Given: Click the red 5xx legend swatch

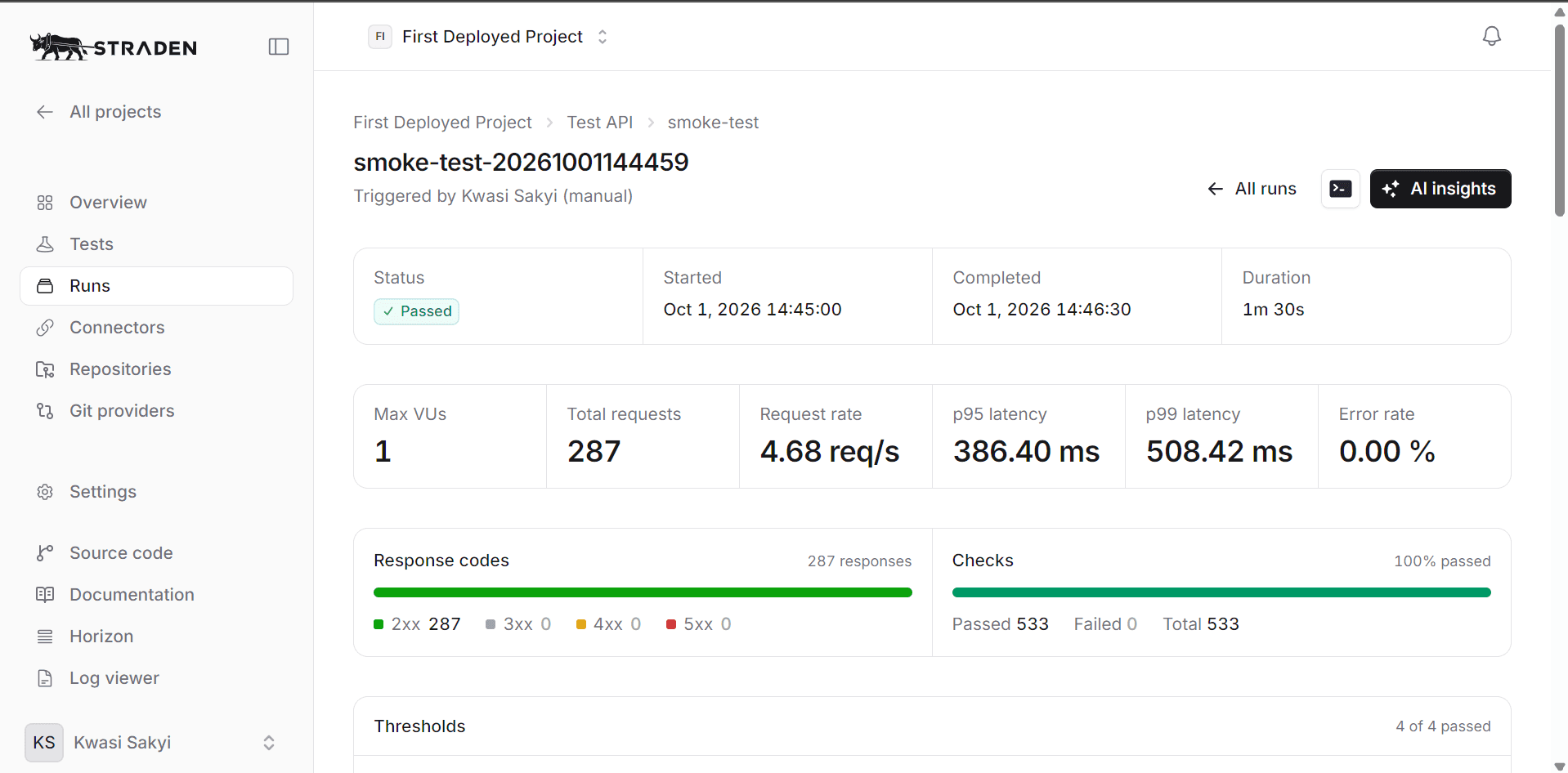Looking at the screenshot, I should [x=671, y=624].
